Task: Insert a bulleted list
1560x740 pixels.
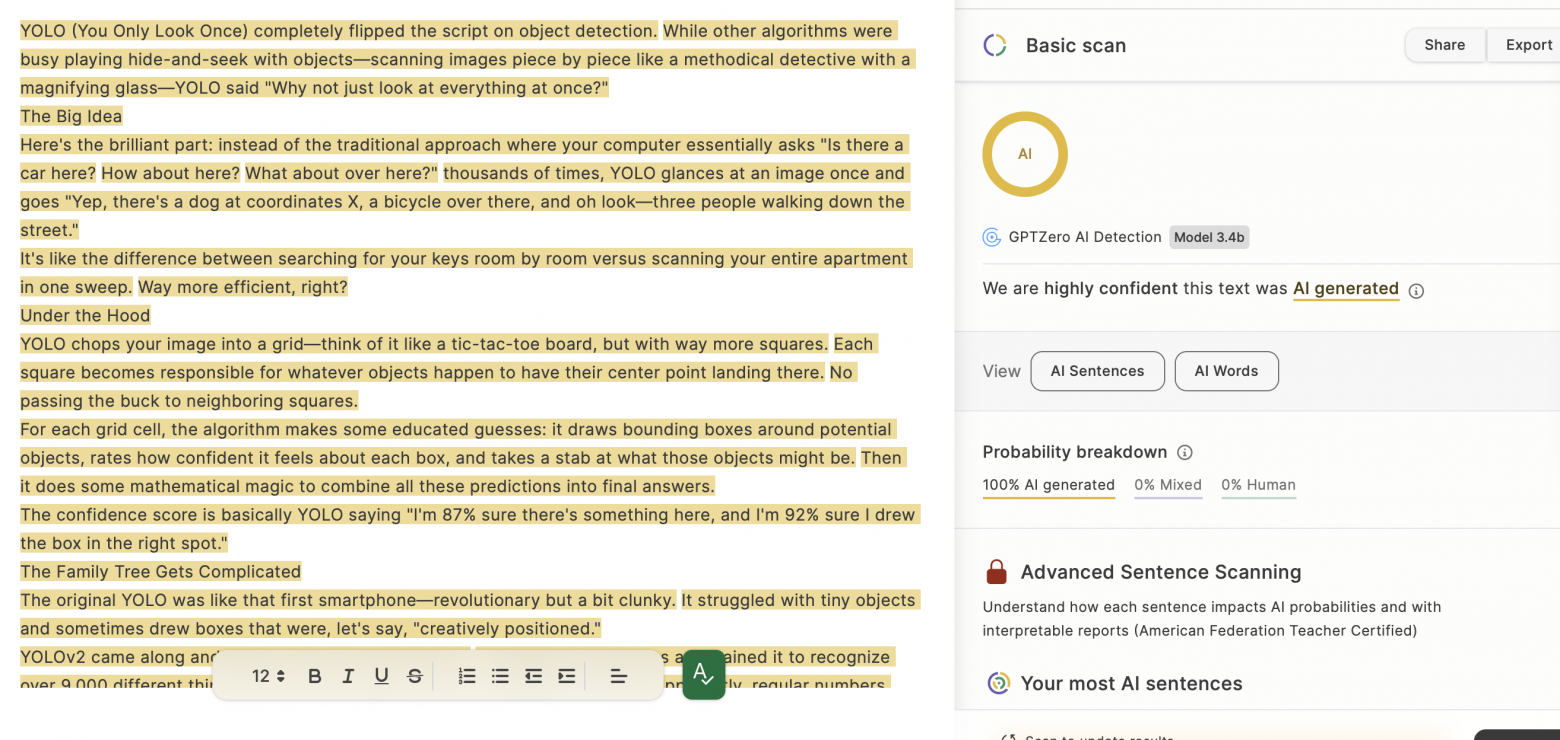Action: coord(500,676)
